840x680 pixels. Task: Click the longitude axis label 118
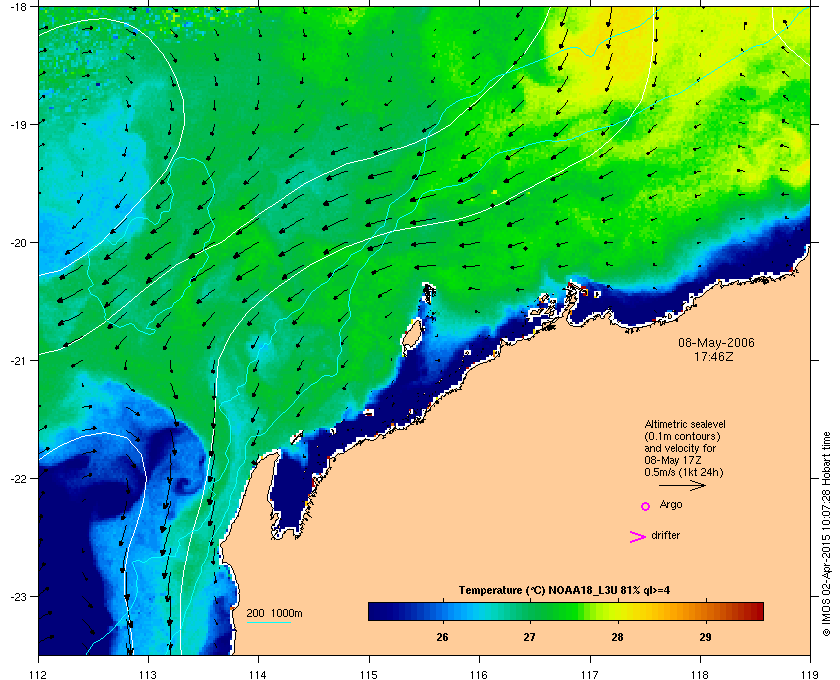[x=700, y=674]
